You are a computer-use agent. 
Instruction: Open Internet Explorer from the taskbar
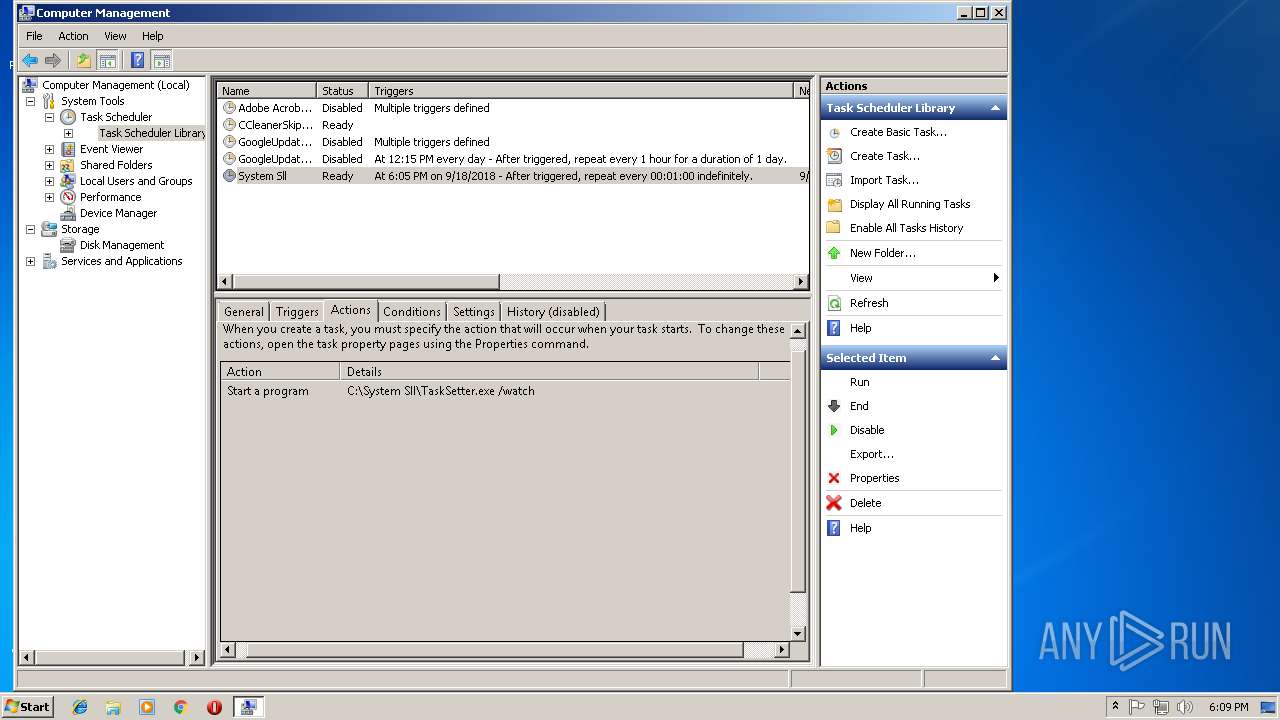80,707
